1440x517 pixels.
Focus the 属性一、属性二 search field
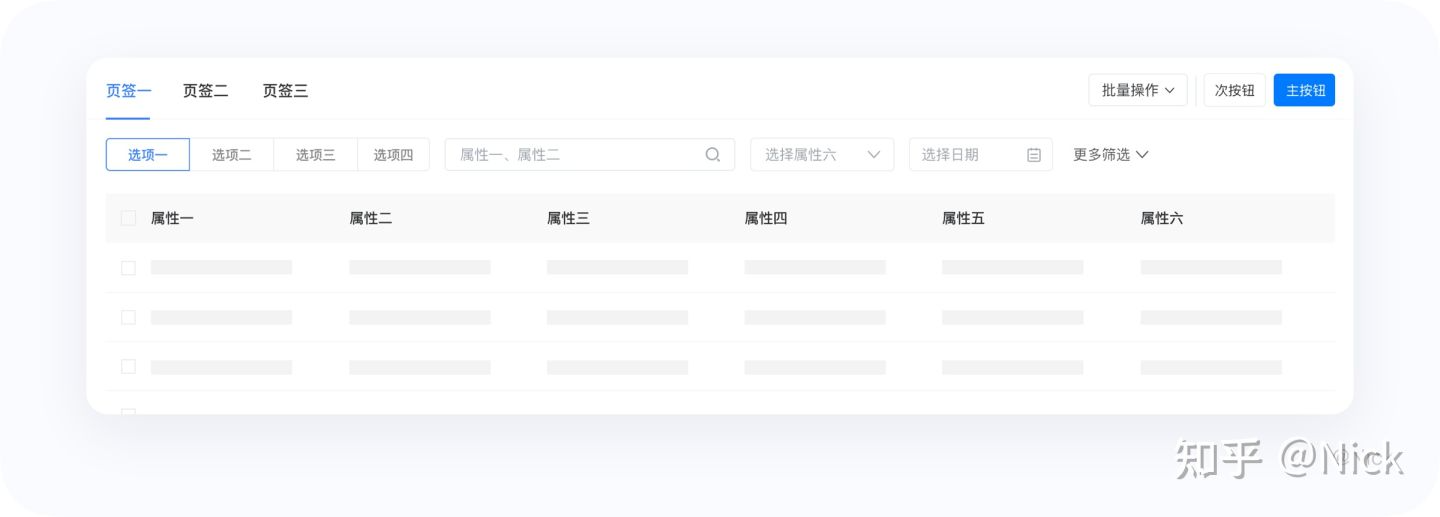pos(590,155)
